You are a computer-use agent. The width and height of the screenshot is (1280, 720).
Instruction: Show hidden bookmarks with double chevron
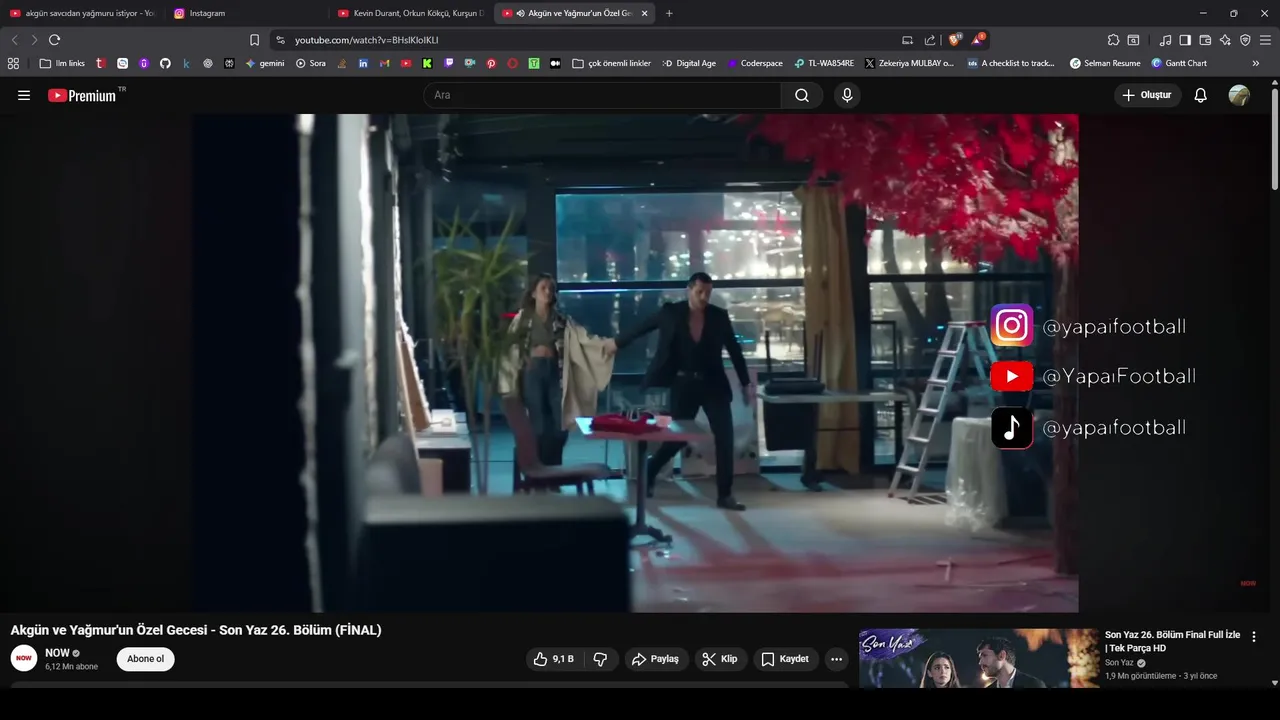(x=1256, y=63)
